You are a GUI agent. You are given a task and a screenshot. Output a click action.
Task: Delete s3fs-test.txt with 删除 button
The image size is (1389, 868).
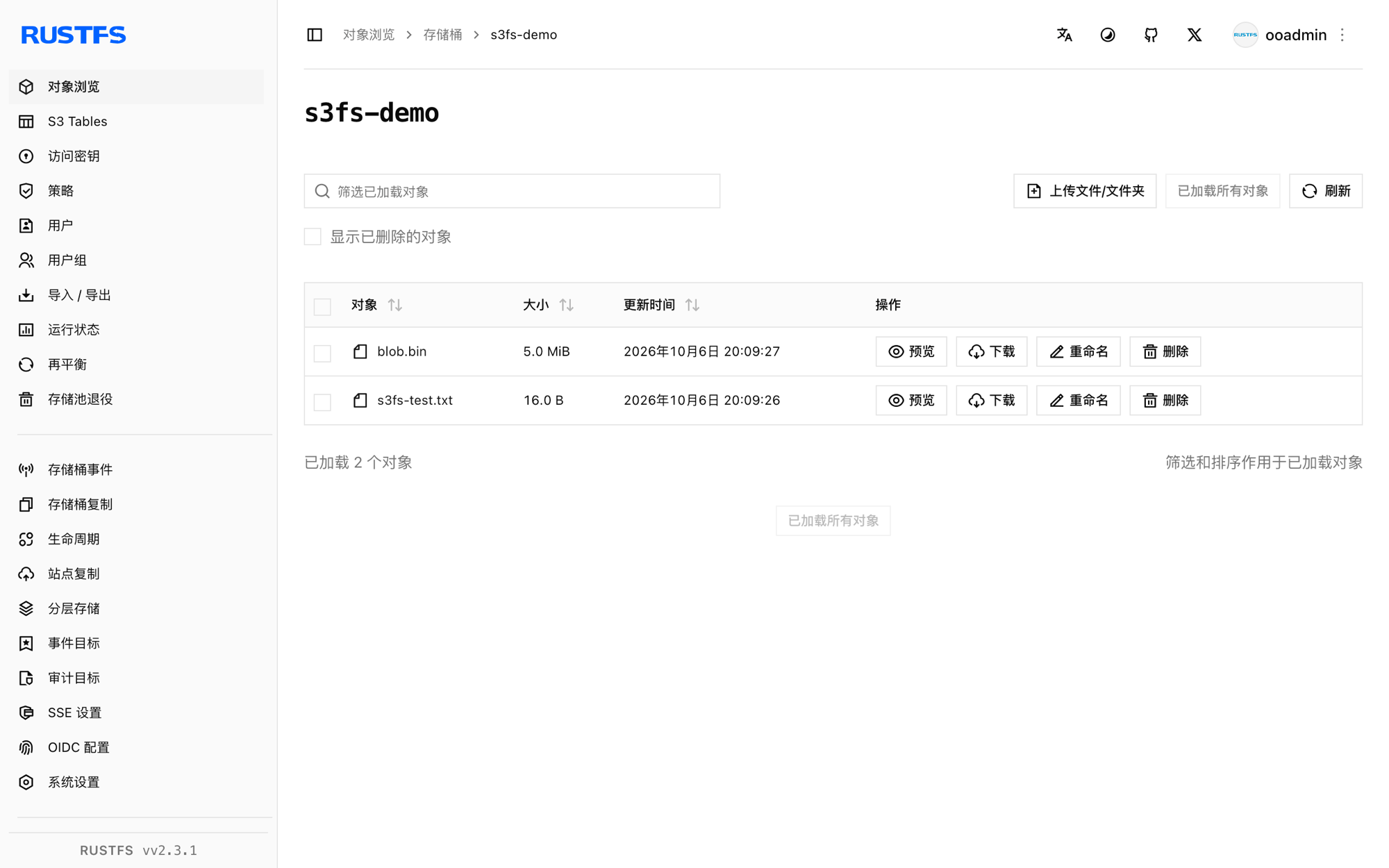click(x=1165, y=400)
